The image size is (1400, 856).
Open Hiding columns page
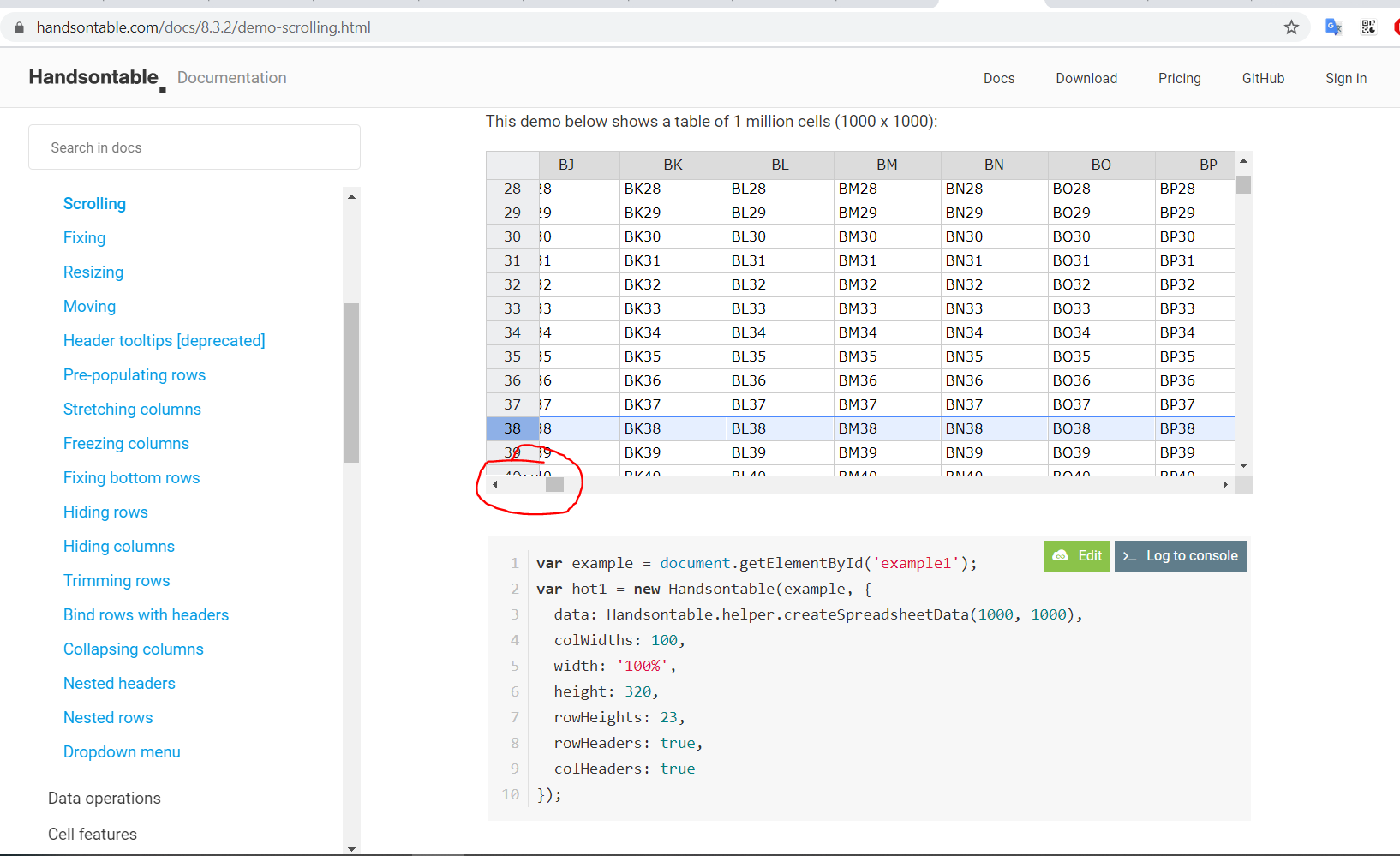[119, 546]
